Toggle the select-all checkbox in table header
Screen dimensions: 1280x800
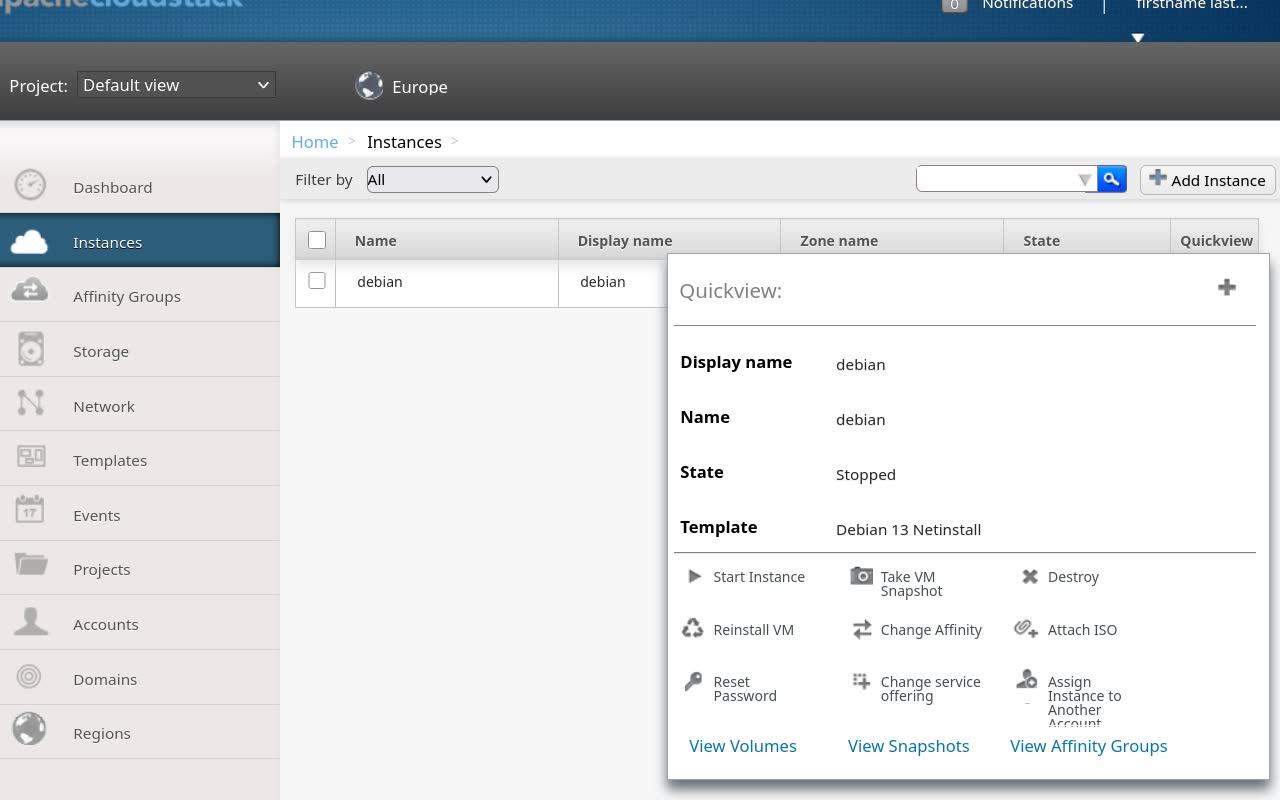tap(317, 240)
